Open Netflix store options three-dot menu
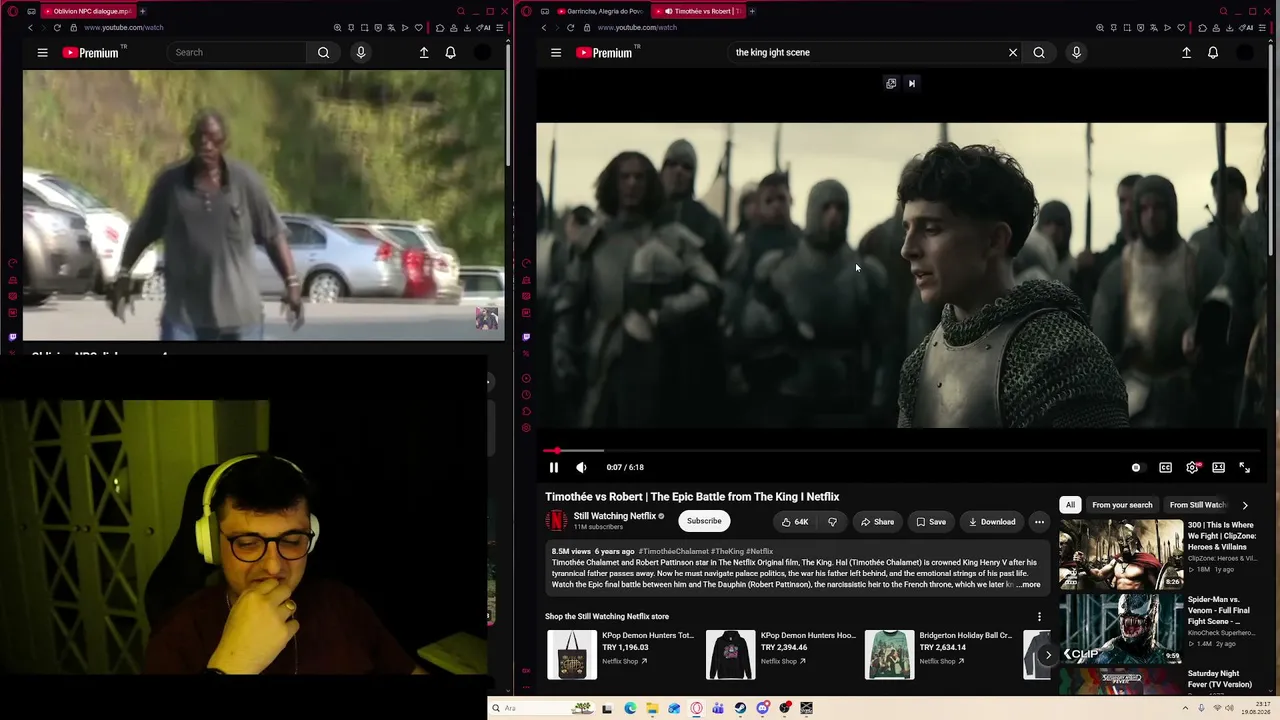Viewport: 1280px width, 720px height. point(1039,616)
